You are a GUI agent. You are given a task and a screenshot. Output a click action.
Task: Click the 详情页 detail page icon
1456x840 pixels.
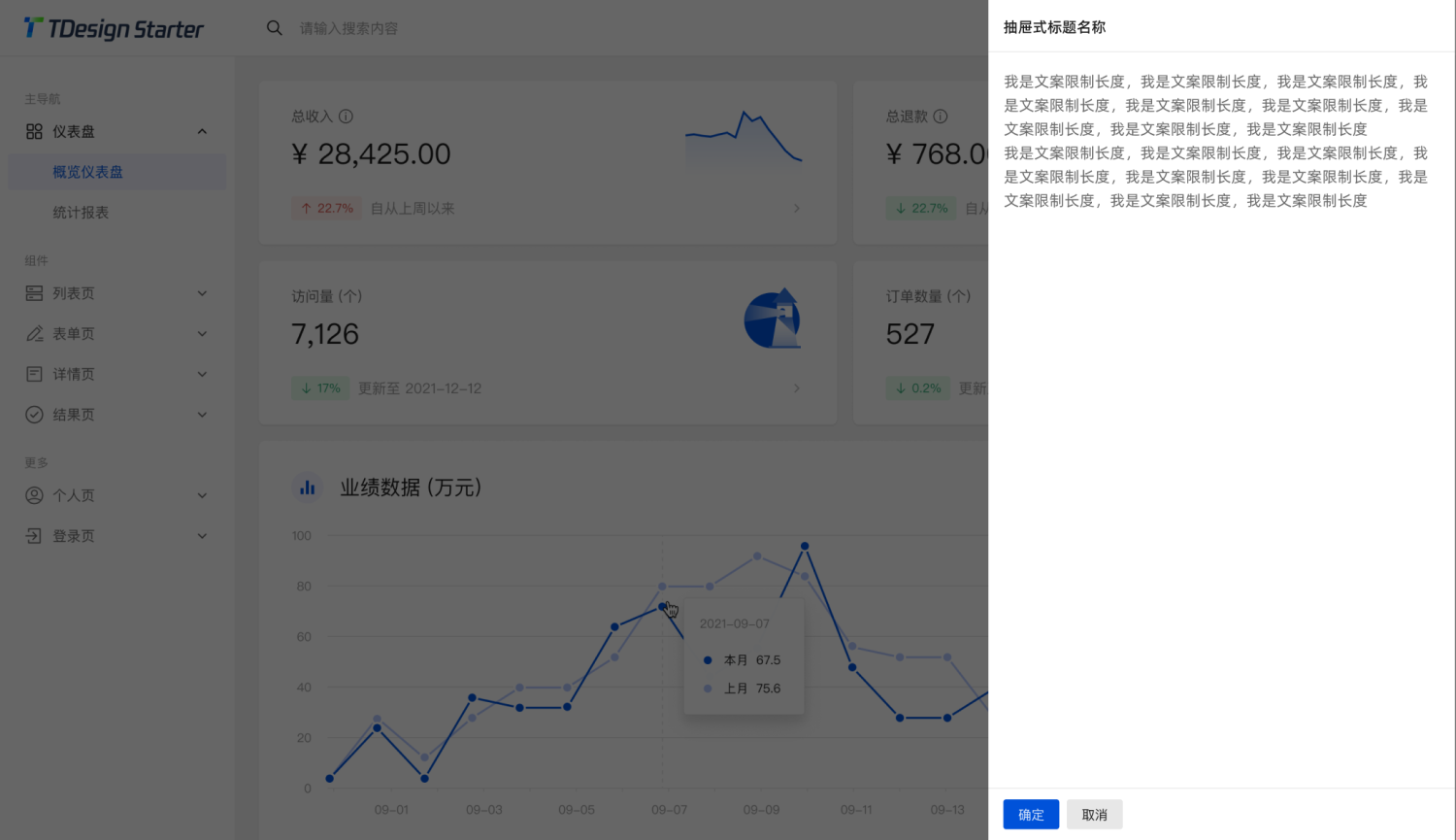33,374
